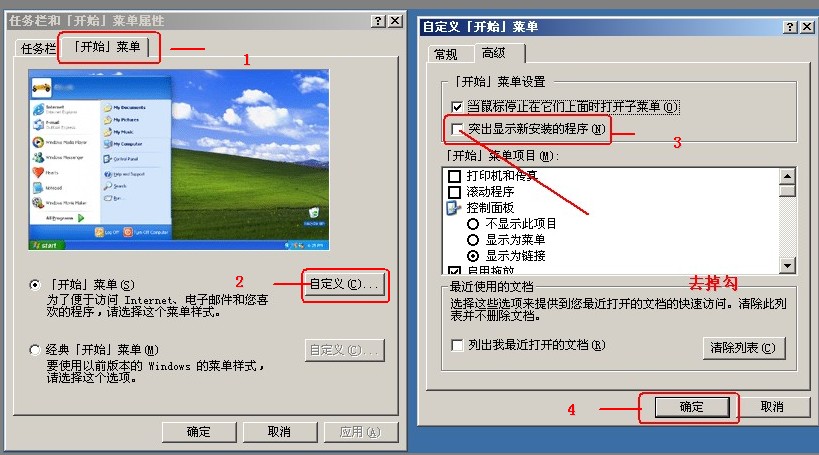Select 不显示此项目 under 控制面板
The image size is (819, 455).
pyautogui.click(x=473, y=224)
